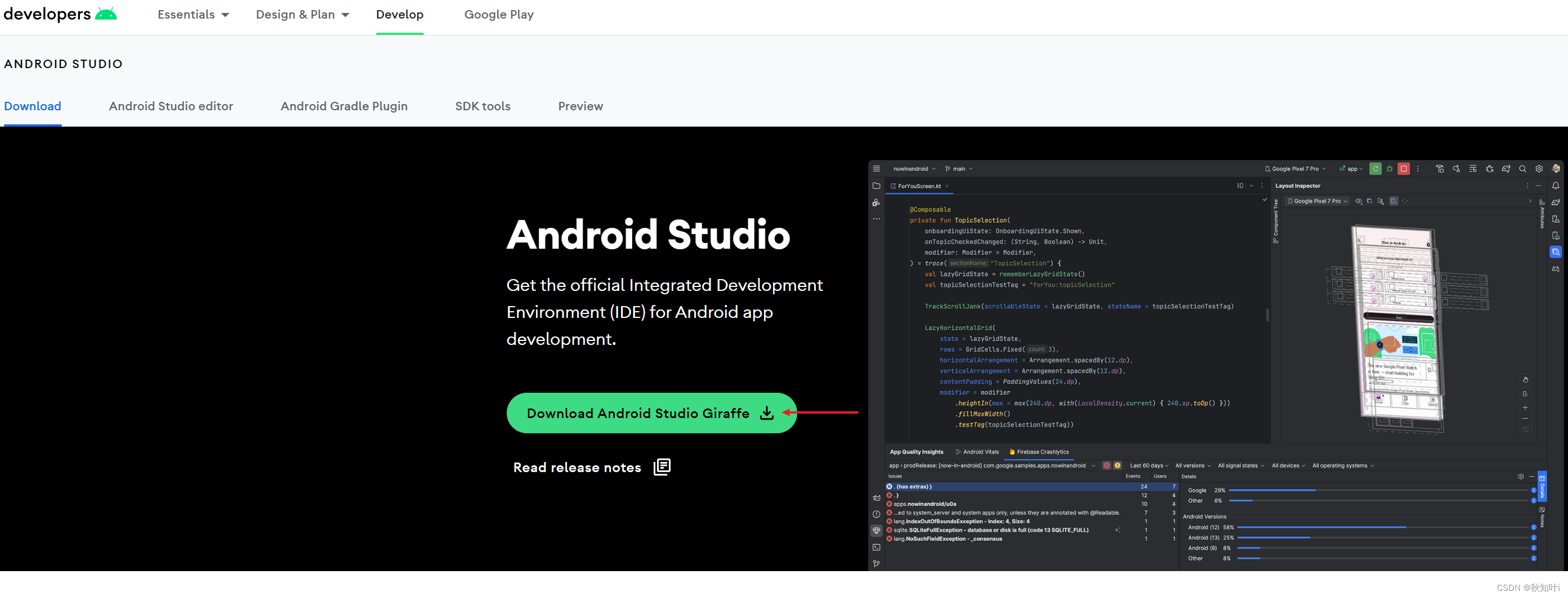Toggle the Attributes side panel
This screenshot has width=1568, height=597.
coord(1542,214)
